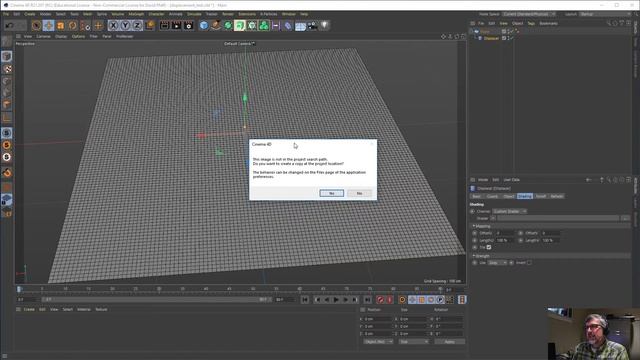Click the Coordinate System cube icon
The image size is (640, 360).
(150, 26)
